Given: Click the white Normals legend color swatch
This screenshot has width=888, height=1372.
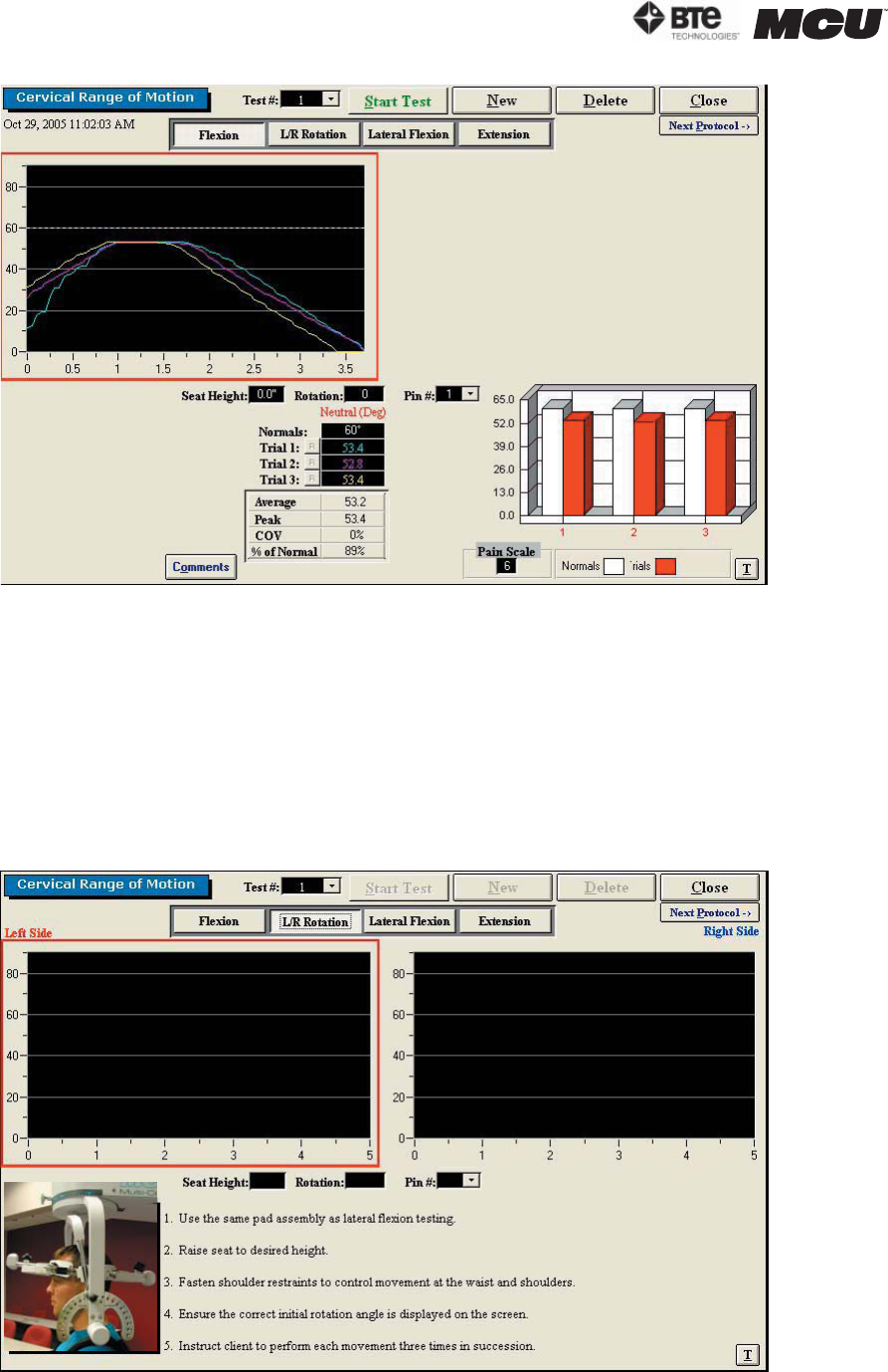Looking at the screenshot, I should 614,566.
